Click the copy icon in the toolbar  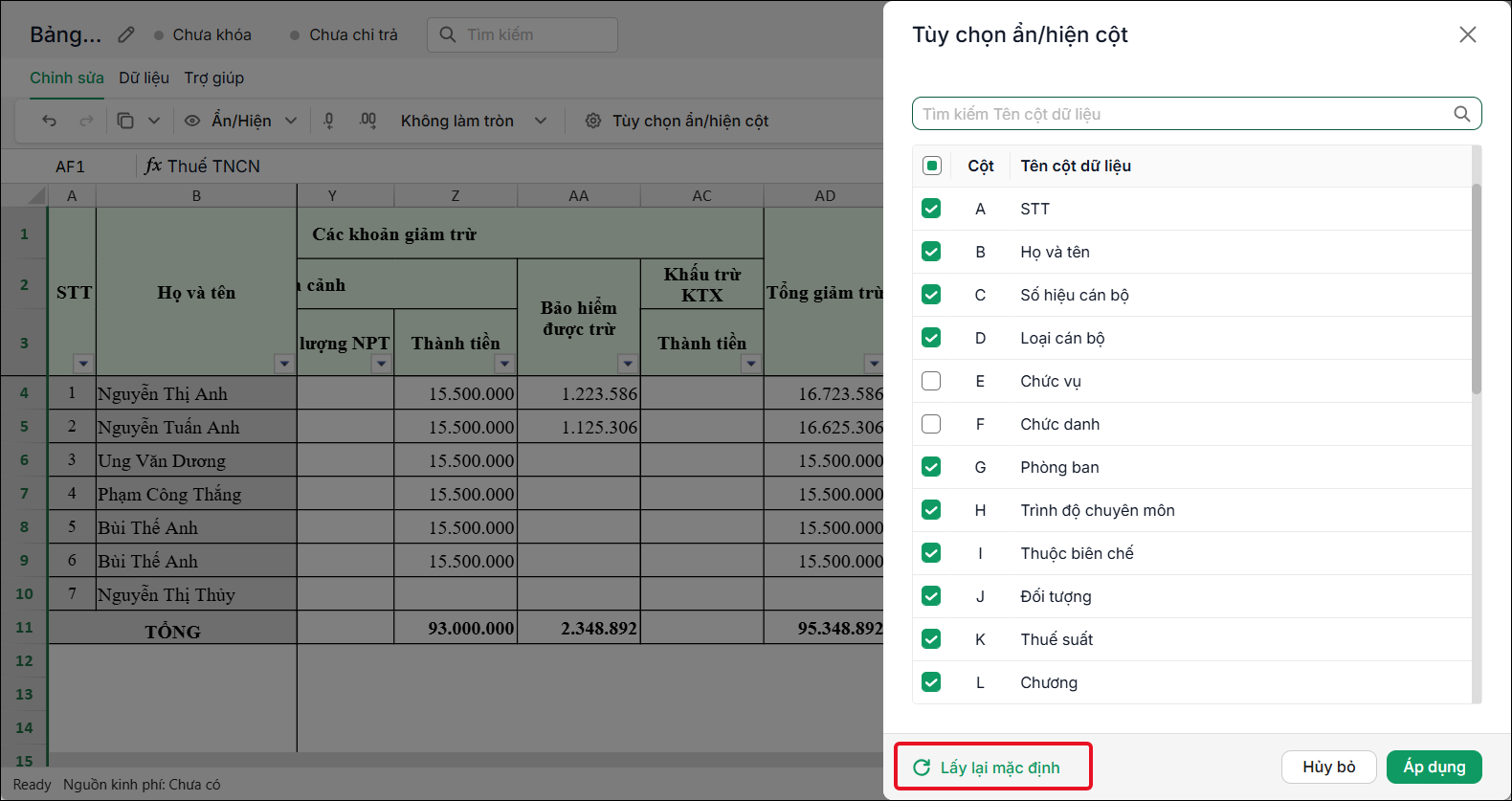[x=125, y=121]
